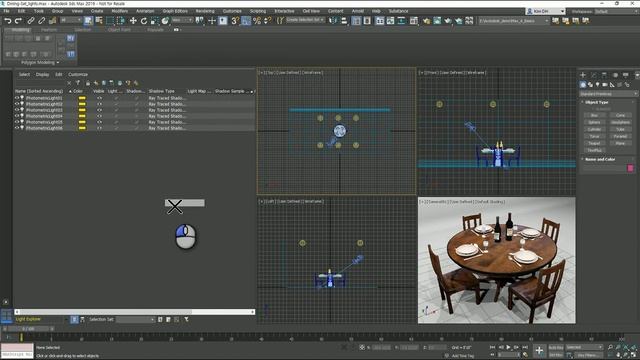Click the Cone primitive button

[620, 116]
